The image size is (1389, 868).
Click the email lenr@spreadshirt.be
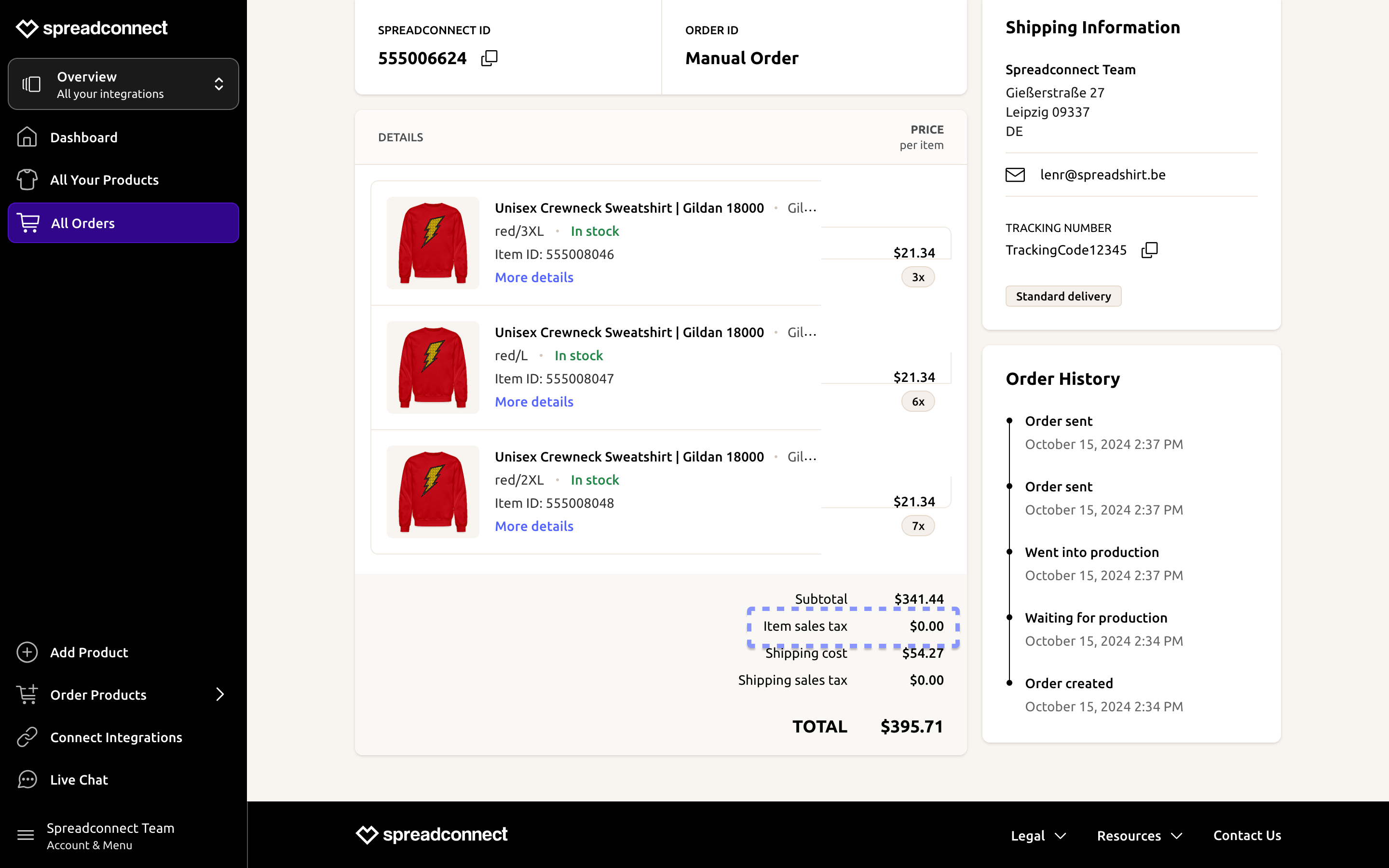tap(1103, 175)
